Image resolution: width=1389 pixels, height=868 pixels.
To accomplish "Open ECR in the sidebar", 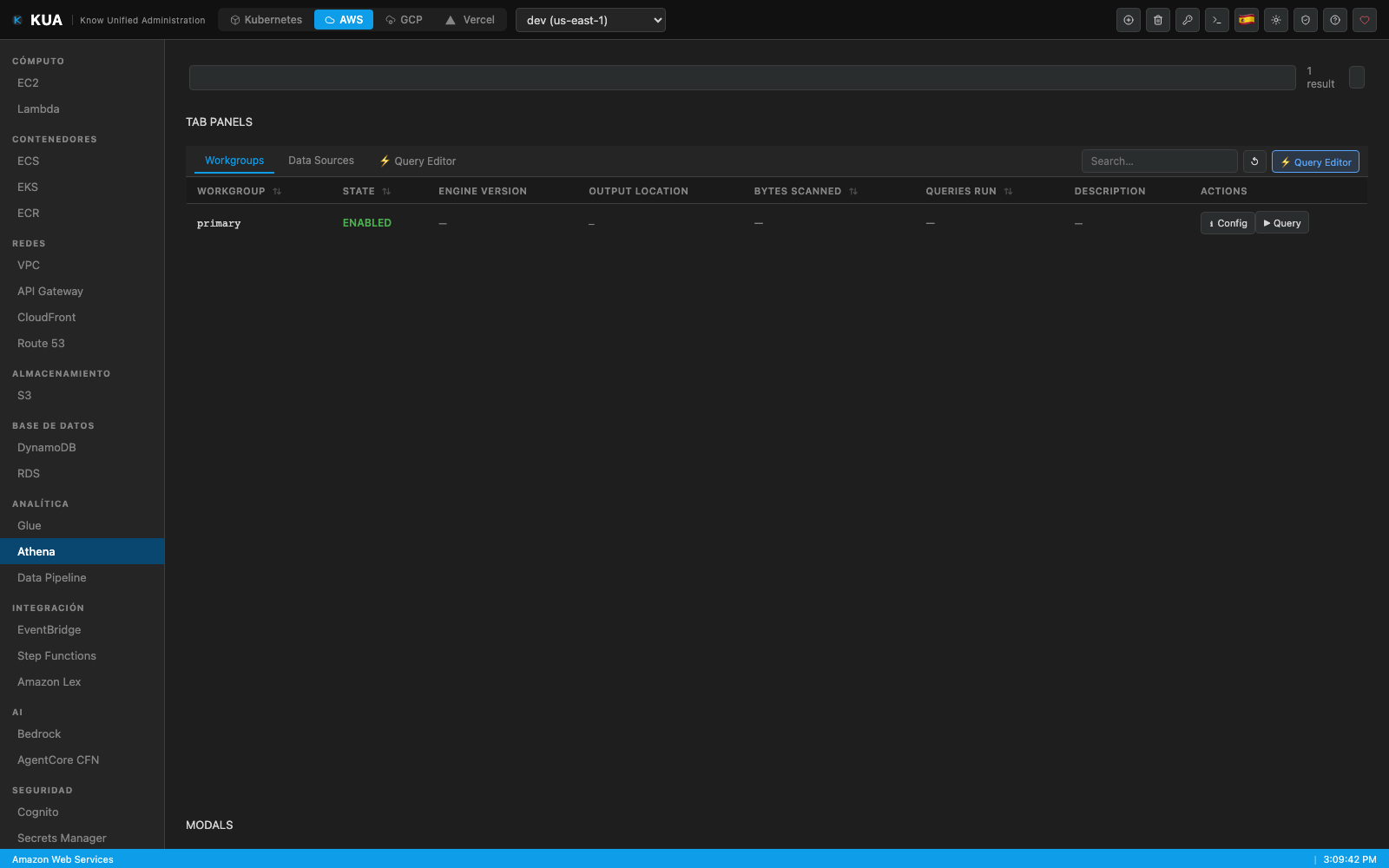I will 82,214.
